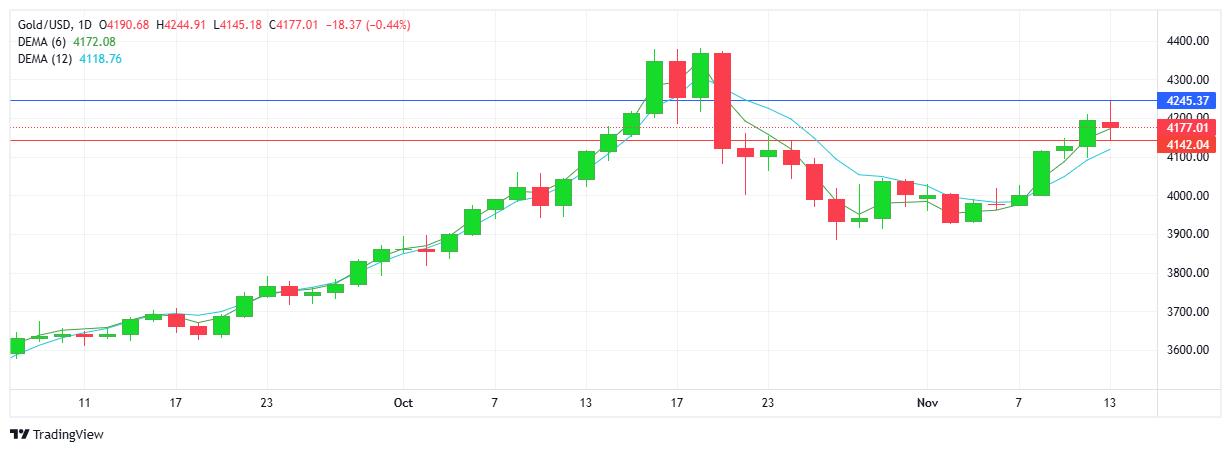The image size is (1231, 452).
Task: Click the 4000.00 price axis tick
Action: (x=1186, y=196)
